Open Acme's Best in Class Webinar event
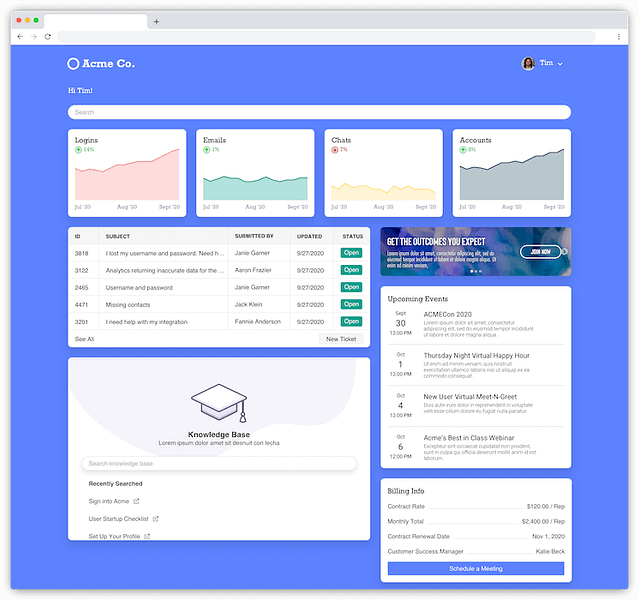Screen dimensions: 639x600 [x=469, y=438]
